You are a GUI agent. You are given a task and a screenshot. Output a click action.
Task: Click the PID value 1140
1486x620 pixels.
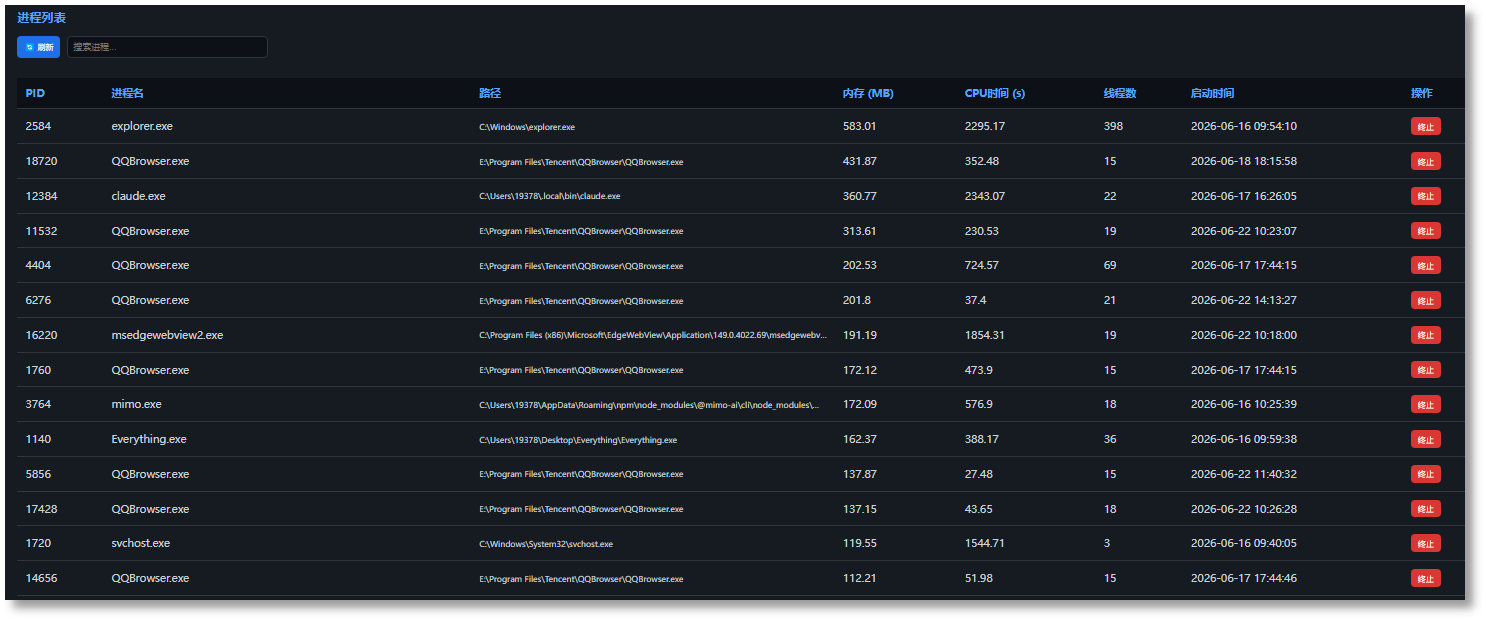pos(38,439)
